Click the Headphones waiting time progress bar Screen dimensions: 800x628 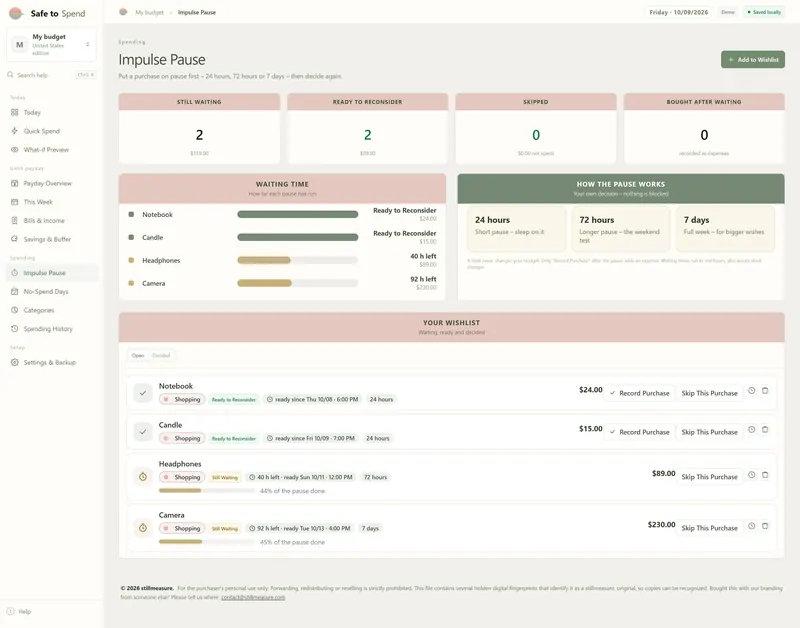pyautogui.click(x=297, y=260)
